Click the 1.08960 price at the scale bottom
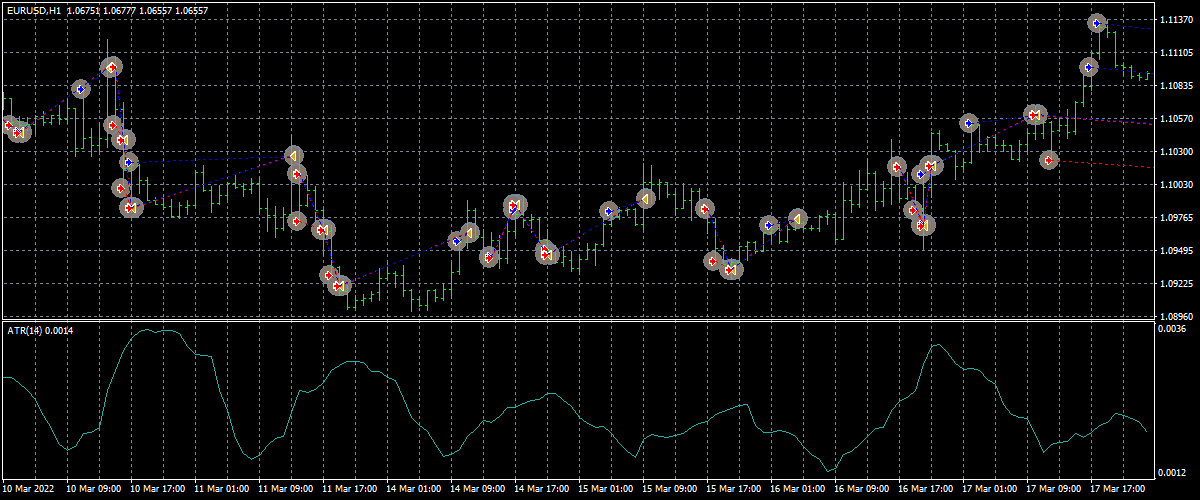Image resolution: width=1200 pixels, height=500 pixels. click(x=1176, y=315)
